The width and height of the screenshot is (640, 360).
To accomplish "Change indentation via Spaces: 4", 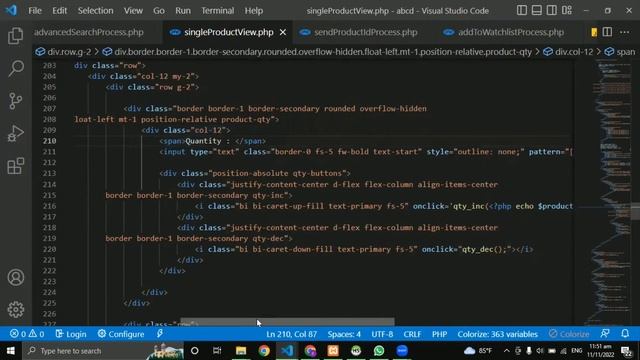I will point(344,334).
